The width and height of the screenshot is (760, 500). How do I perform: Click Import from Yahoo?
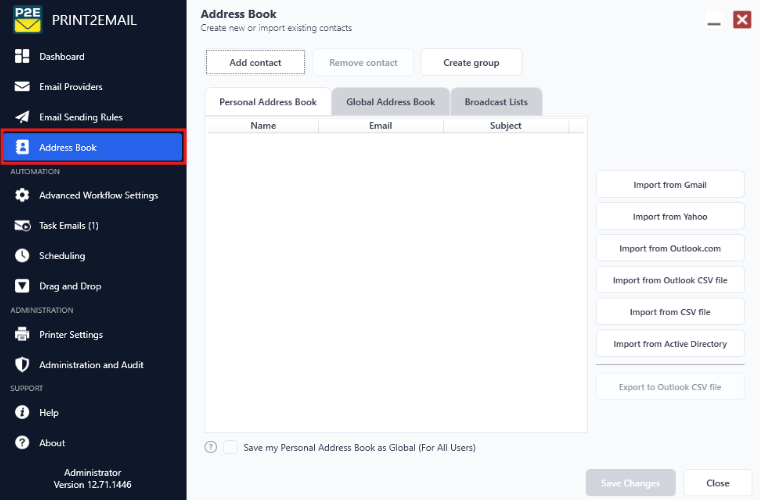(x=669, y=216)
